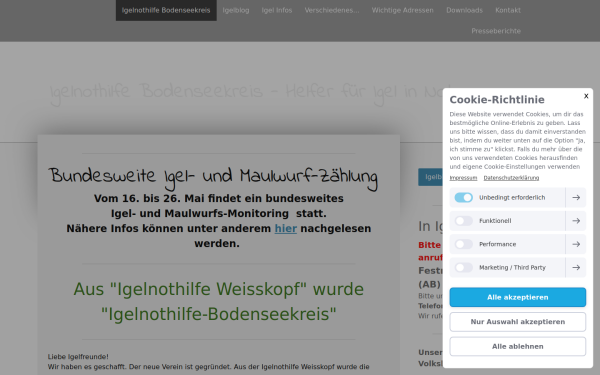This screenshot has width=600, height=375.
Task: Open Igel Infos menu
Action: 277,10
